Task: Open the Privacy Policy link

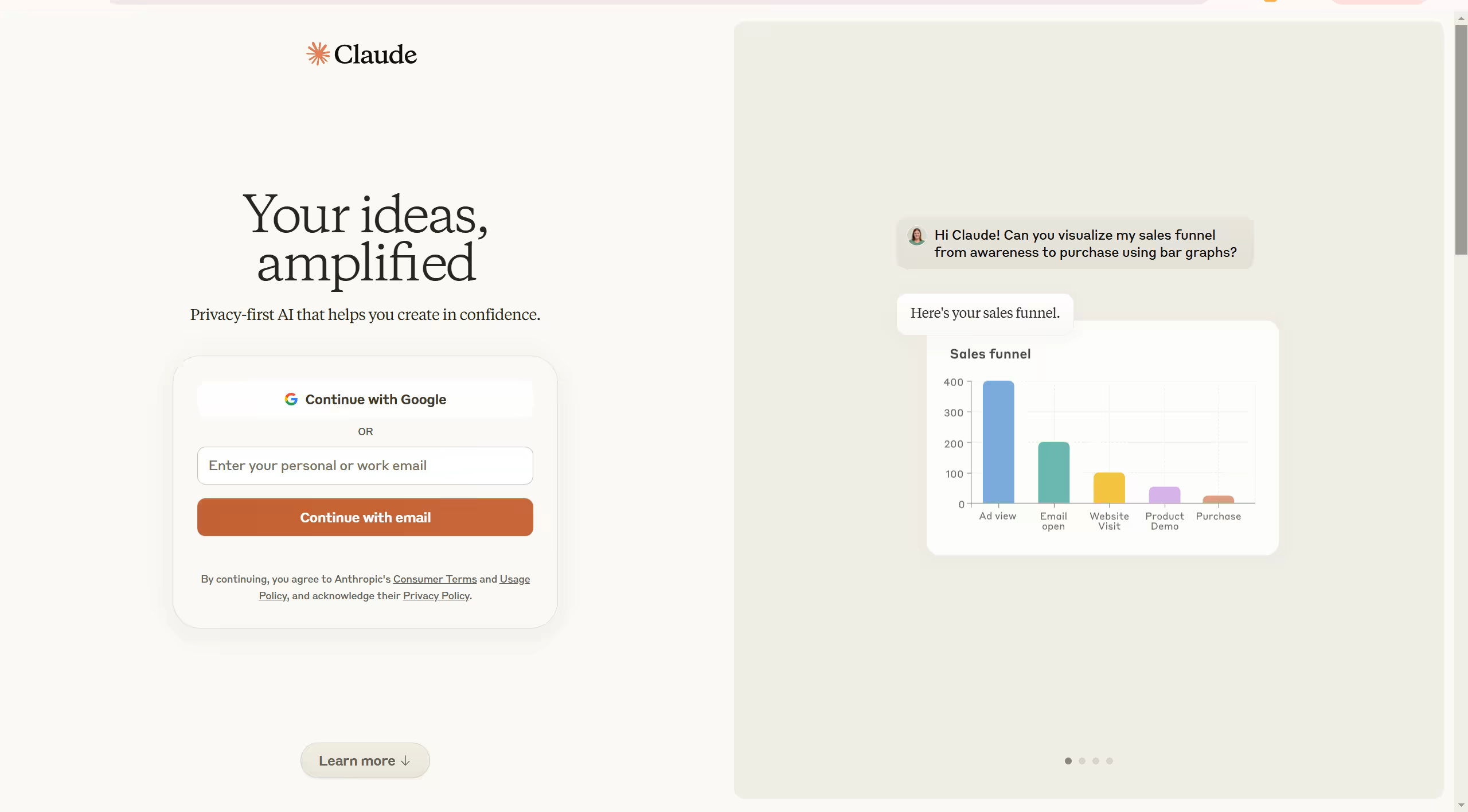Action: click(436, 596)
